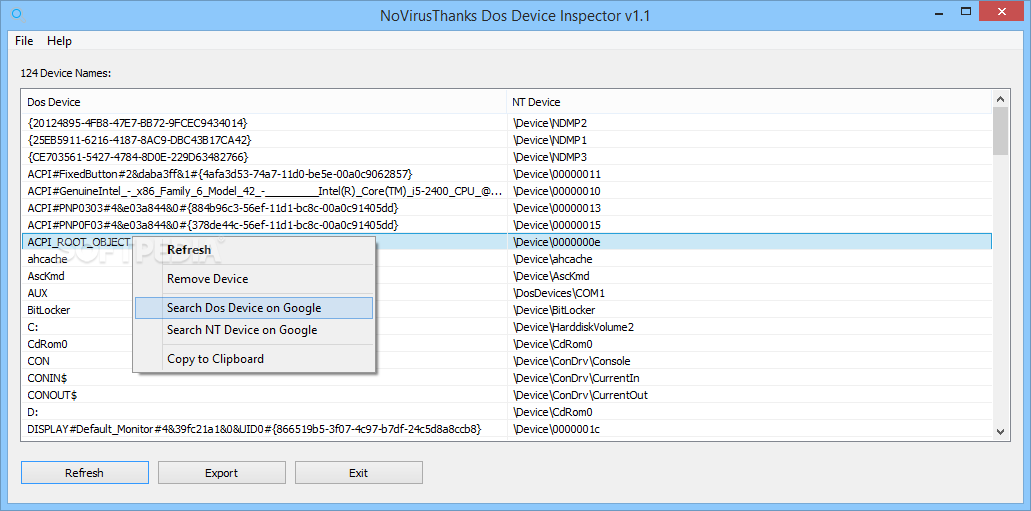Sort by Dos Device column header
This screenshot has height=511, width=1031.
(264, 102)
